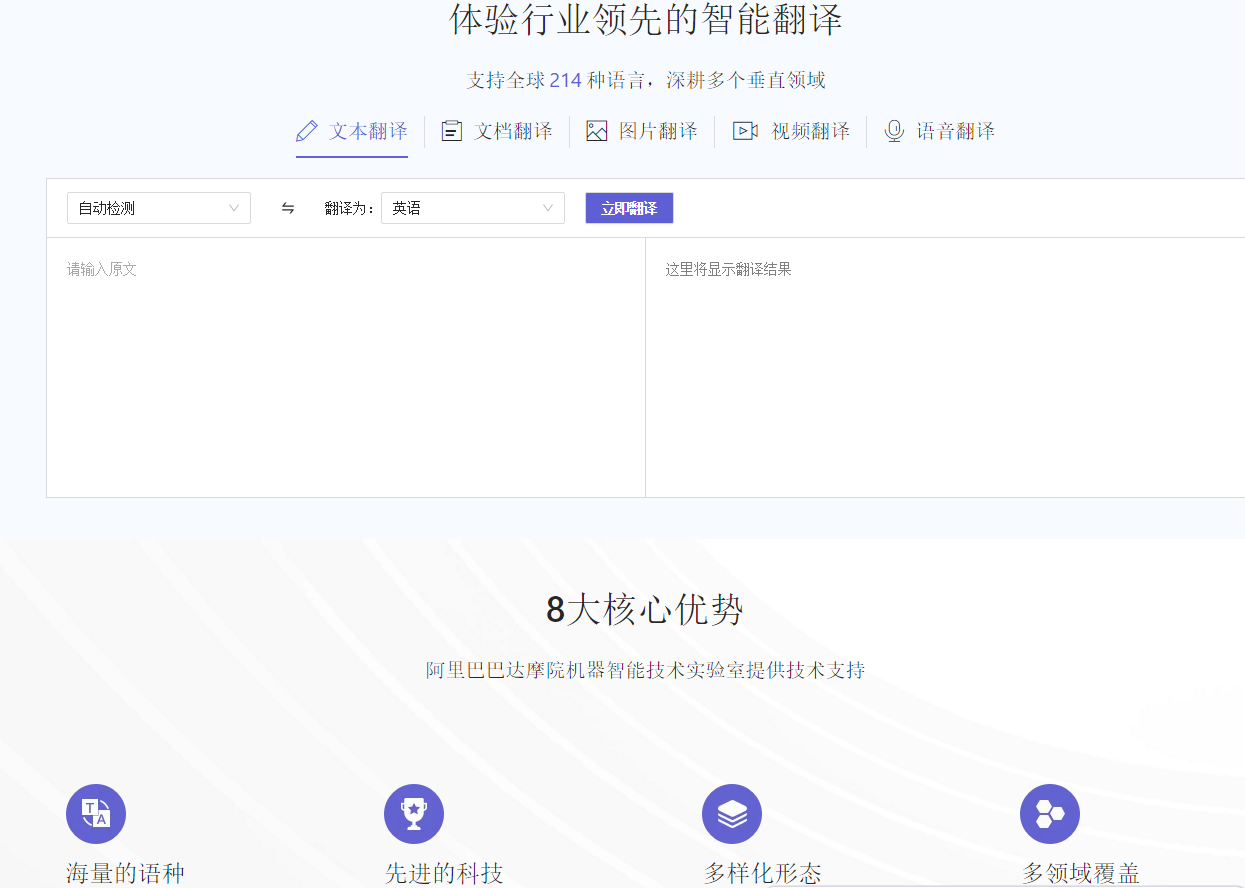
Task: Click the 多样化形态 layers icon
Action: point(732,814)
